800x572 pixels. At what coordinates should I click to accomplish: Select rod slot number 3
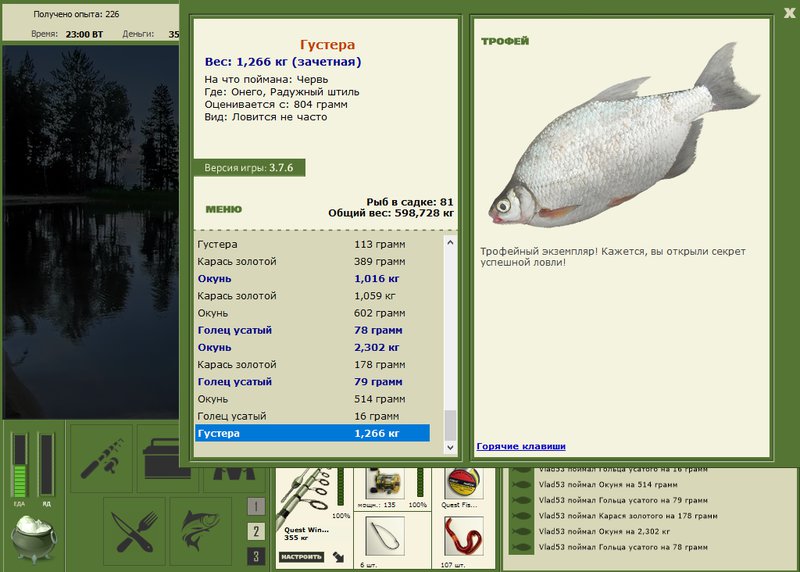click(x=256, y=556)
